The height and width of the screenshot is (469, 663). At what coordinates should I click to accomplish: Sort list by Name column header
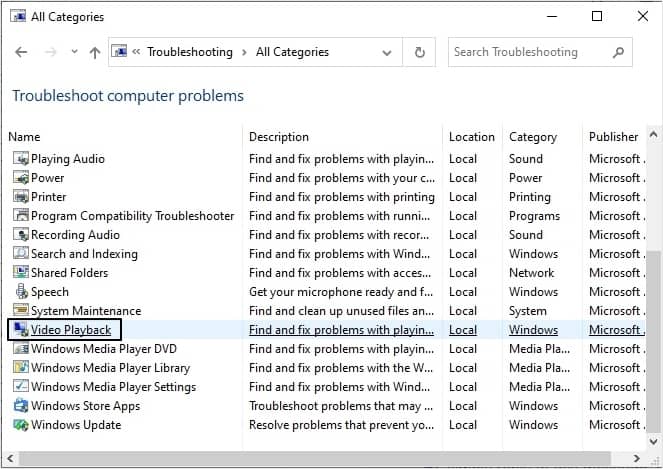(24, 136)
